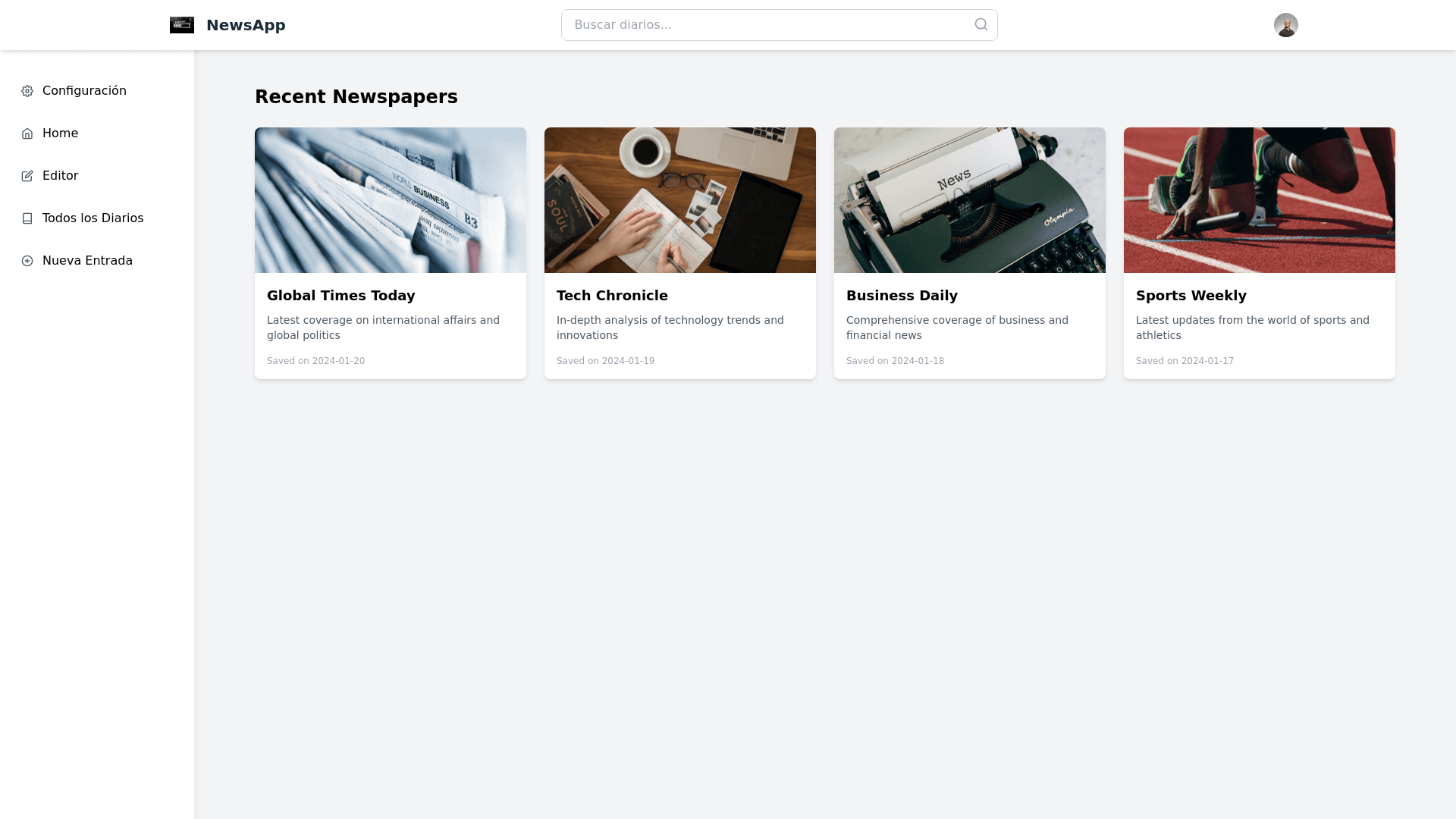Image resolution: width=1456 pixels, height=819 pixels.
Task: Open the user avatar profile picture
Action: point(1285,25)
